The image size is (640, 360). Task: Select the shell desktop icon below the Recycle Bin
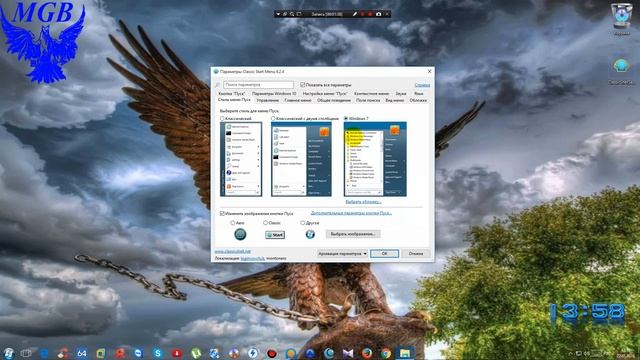tap(621, 71)
